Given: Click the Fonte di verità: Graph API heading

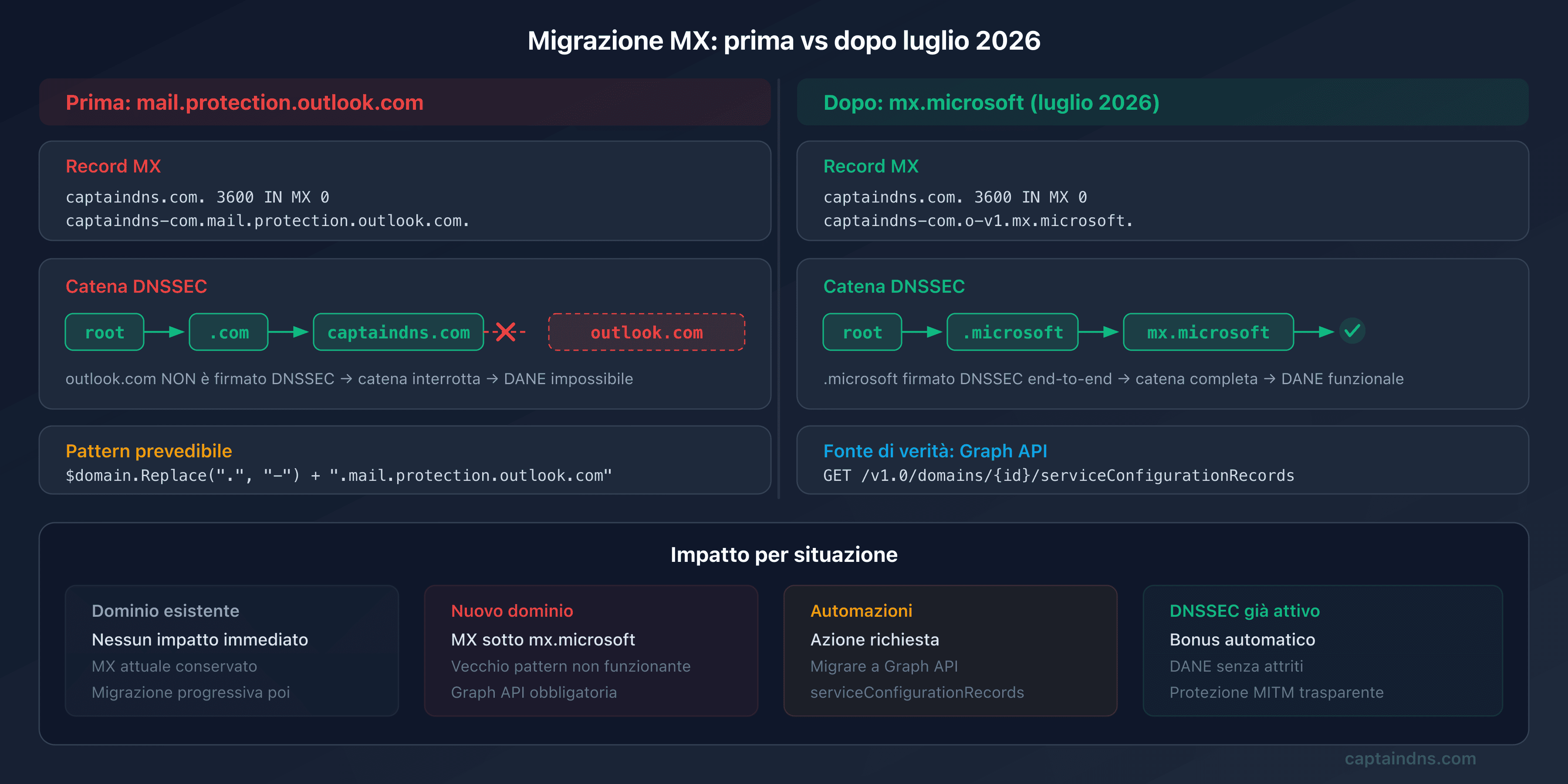Looking at the screenshot, I should (935, 451).
